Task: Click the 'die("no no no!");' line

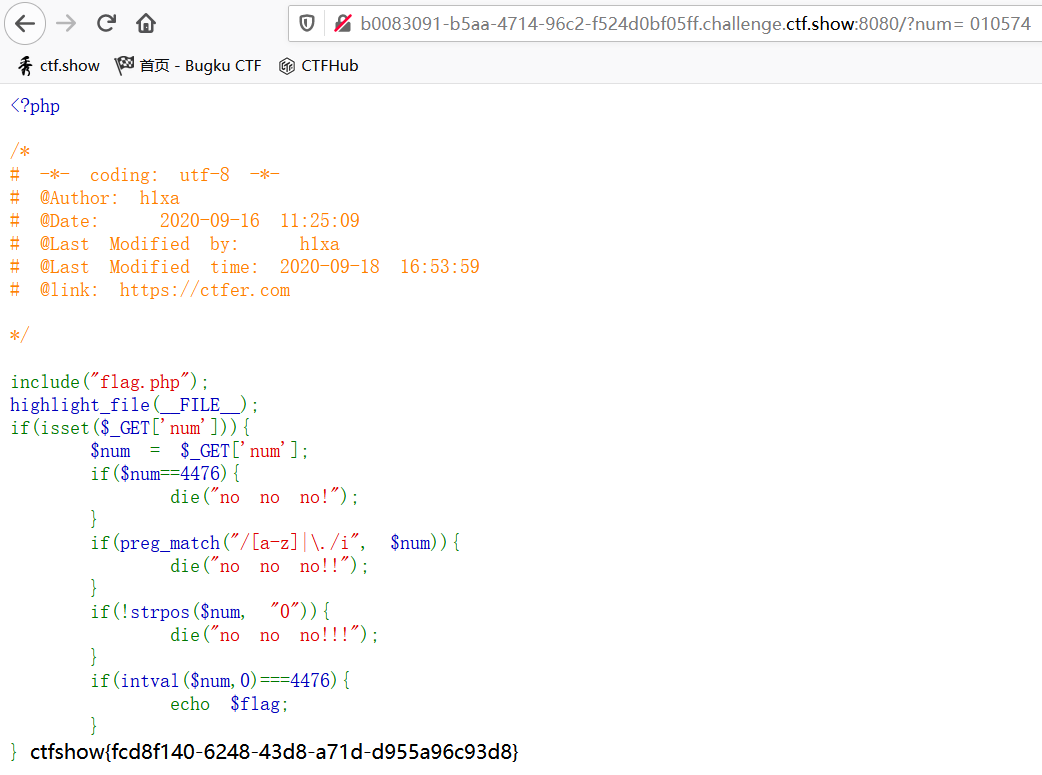Action: pos(264,497)
